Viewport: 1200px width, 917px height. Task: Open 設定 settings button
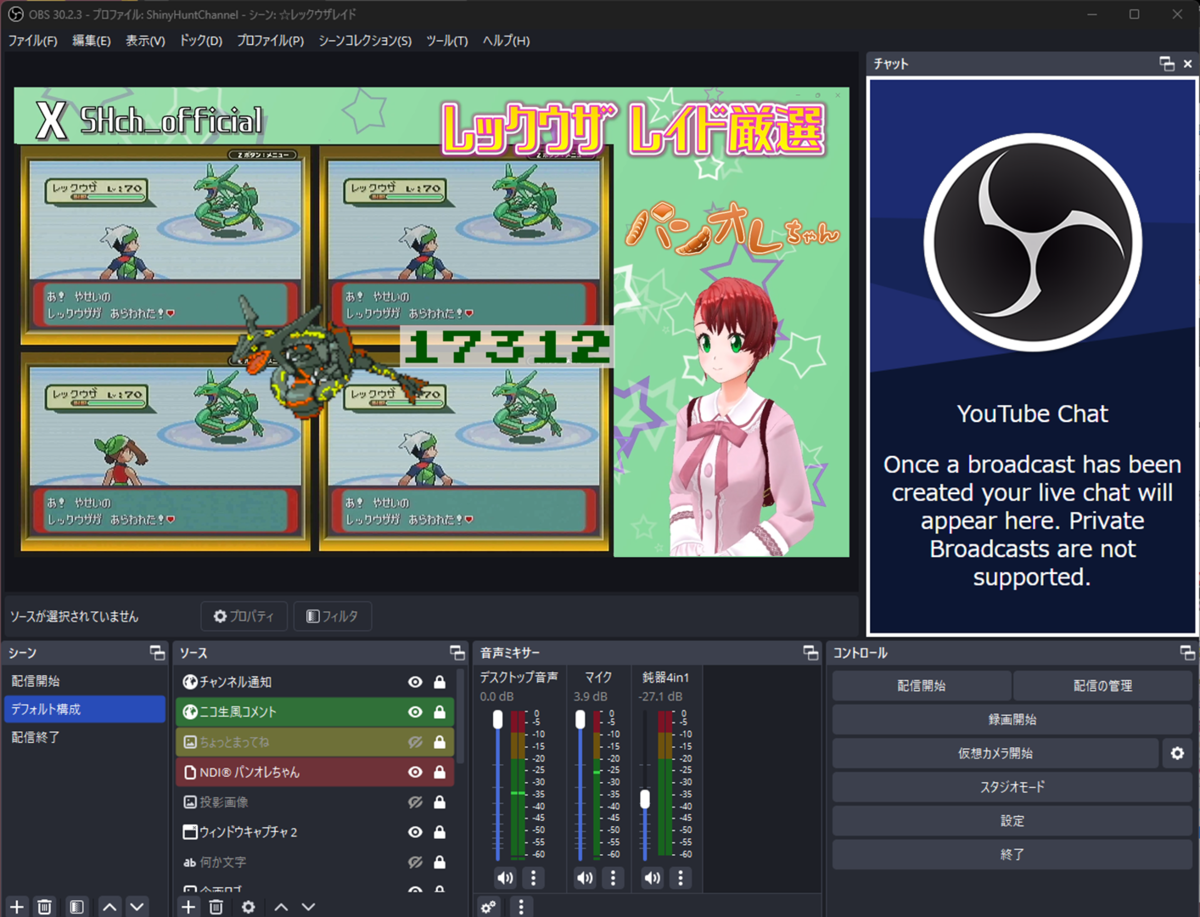1012,821
